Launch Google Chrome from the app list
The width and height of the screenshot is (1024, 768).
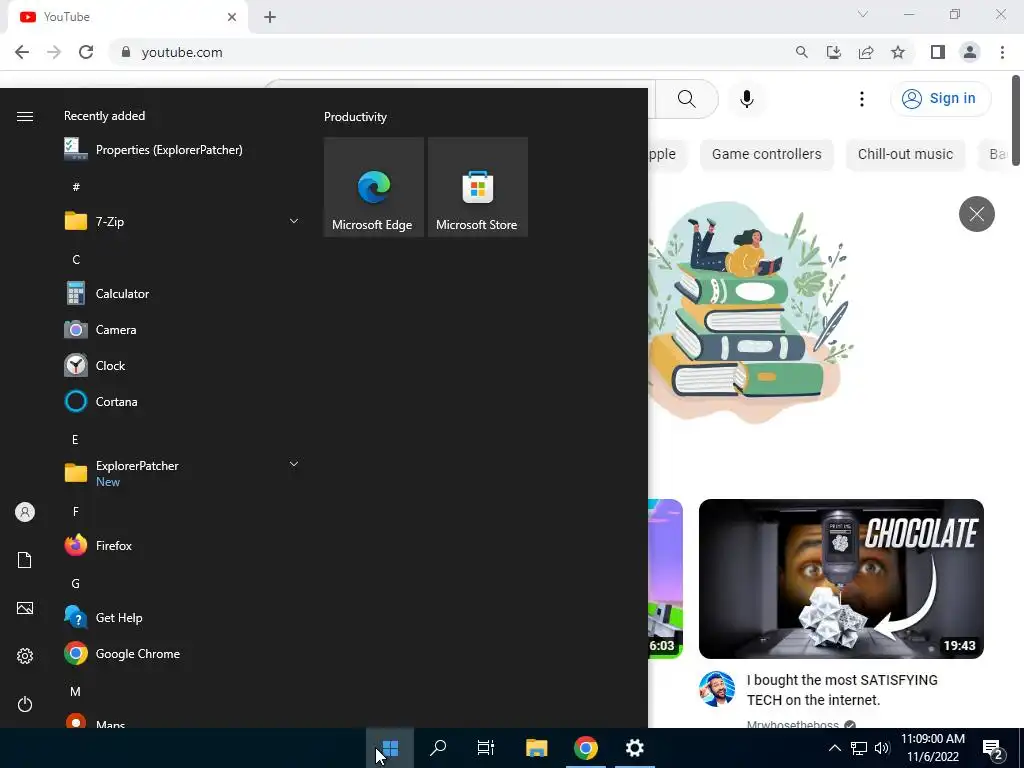click(x=183, y=653)
